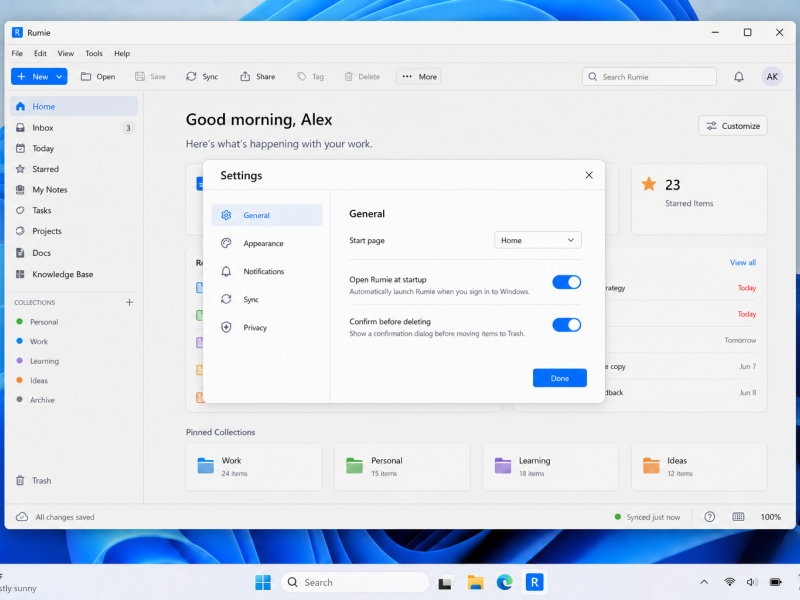800x600 pixels.
Task: Open Appearance palette icon in Settings
Action: (x=226, y=243)
